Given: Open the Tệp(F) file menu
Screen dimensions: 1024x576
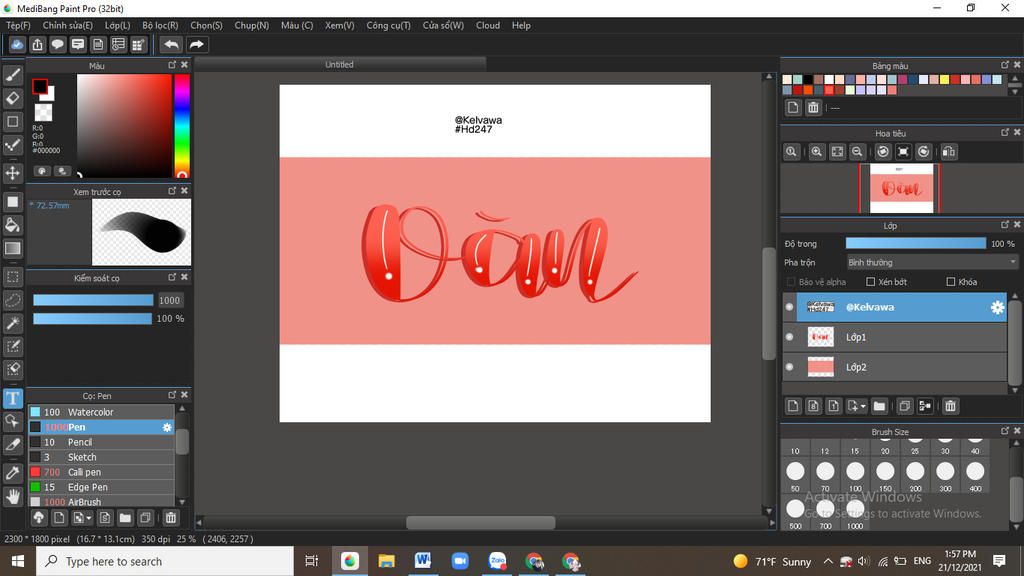Looking at the screenshot, I should click(18, 25).
